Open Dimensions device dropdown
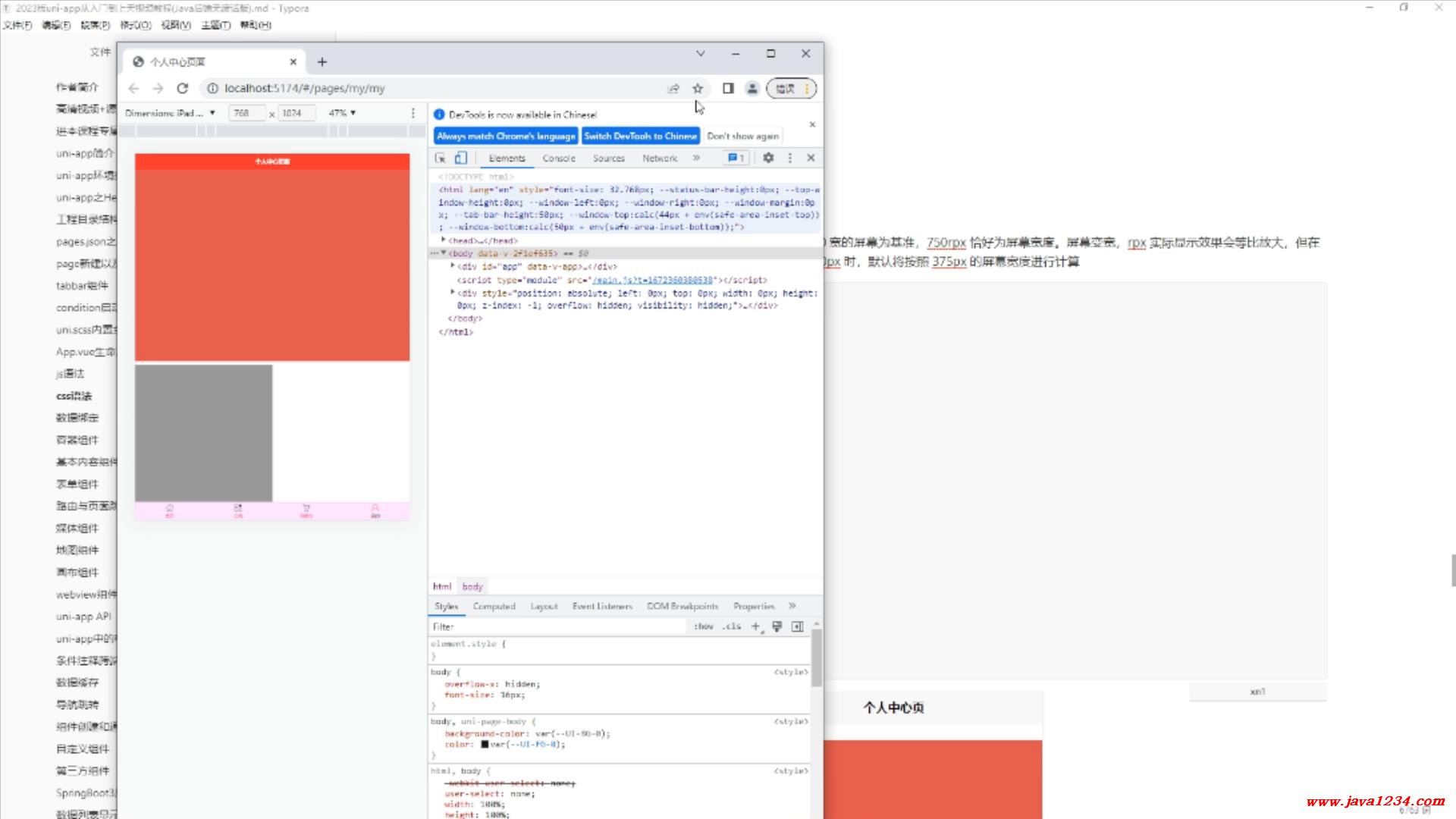 (x=170, y=113)
